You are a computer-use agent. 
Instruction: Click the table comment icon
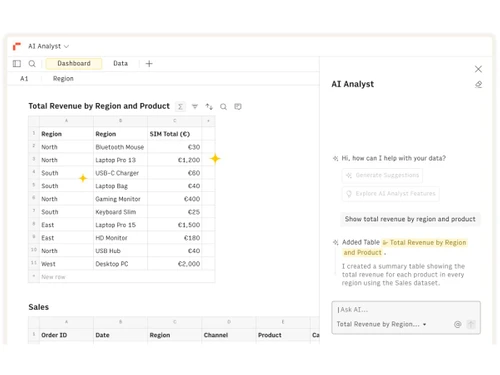pos(238,107)
